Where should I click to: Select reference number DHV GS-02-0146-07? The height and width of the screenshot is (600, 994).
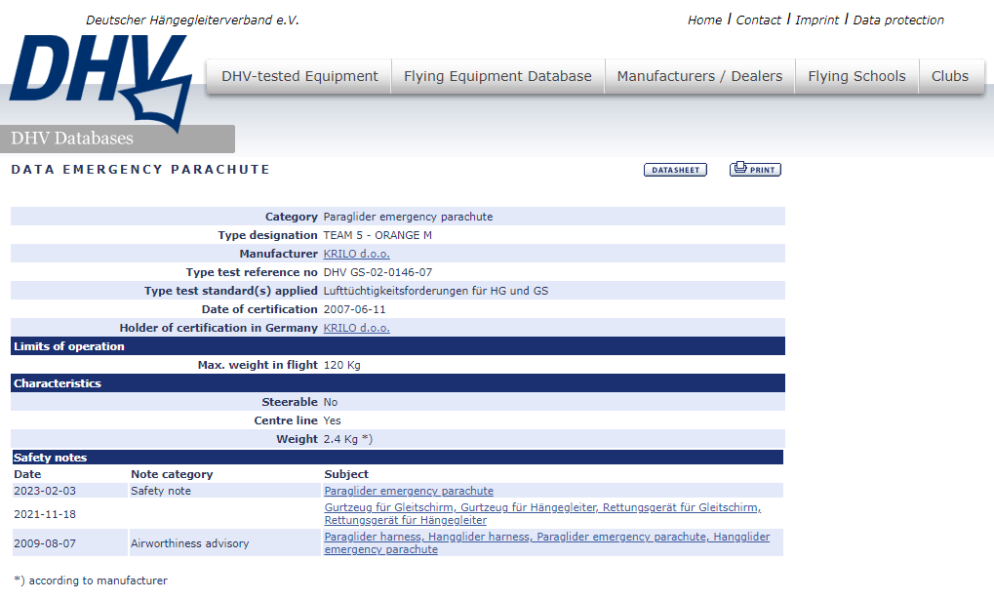coord(378,272)
